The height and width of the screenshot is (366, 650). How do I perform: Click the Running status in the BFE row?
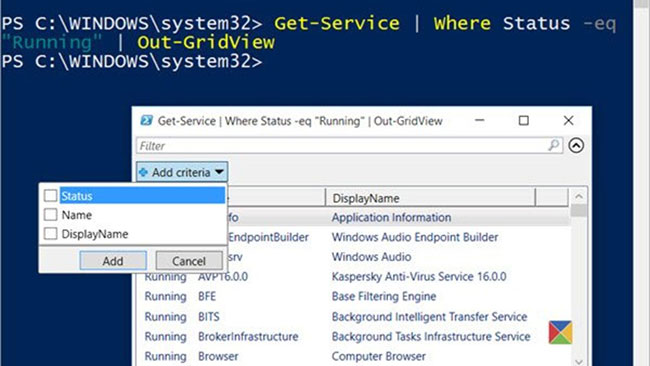tap(165, 296)
